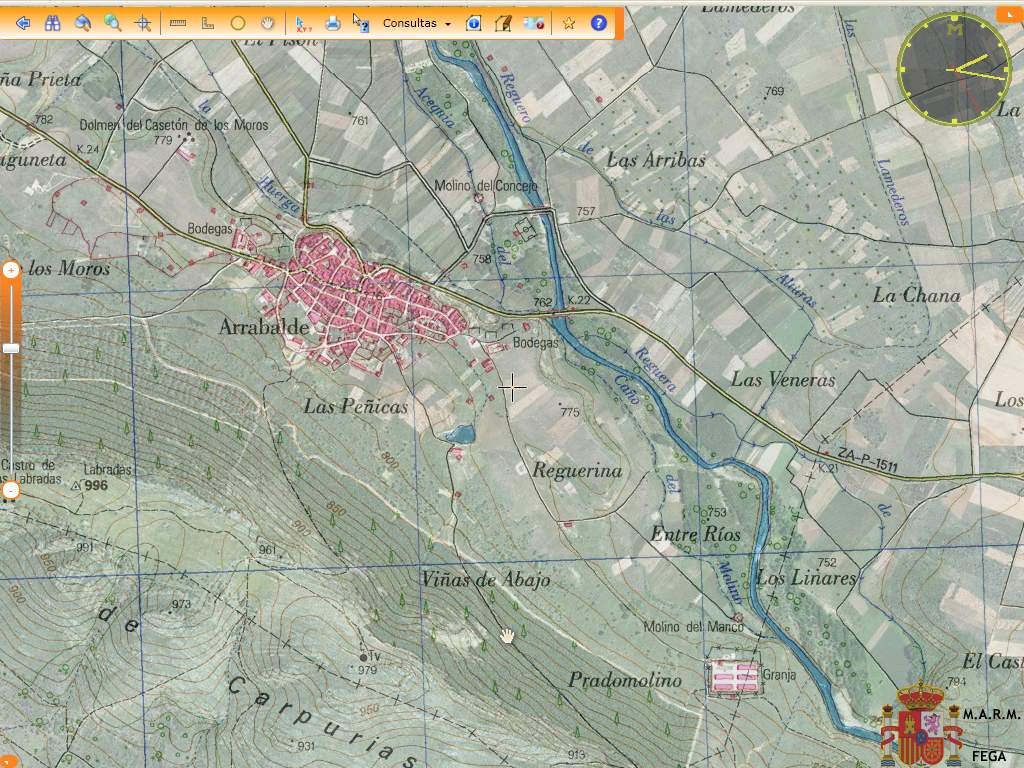Screen dimensions: 1024x768
Task: Open help with the question mark icon
Action: click(599, 23)
